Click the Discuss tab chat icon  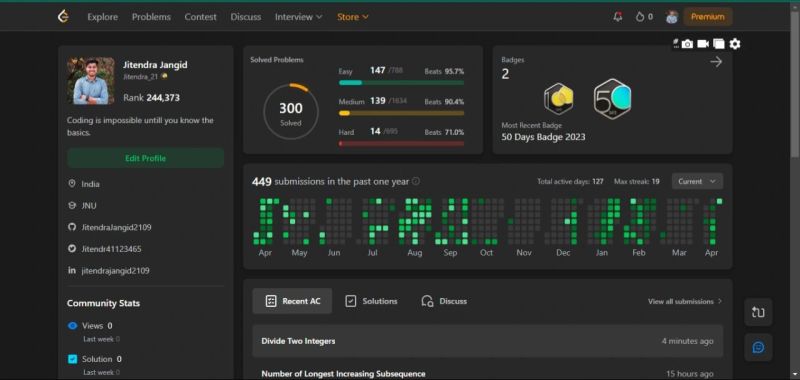coord(428,301)
